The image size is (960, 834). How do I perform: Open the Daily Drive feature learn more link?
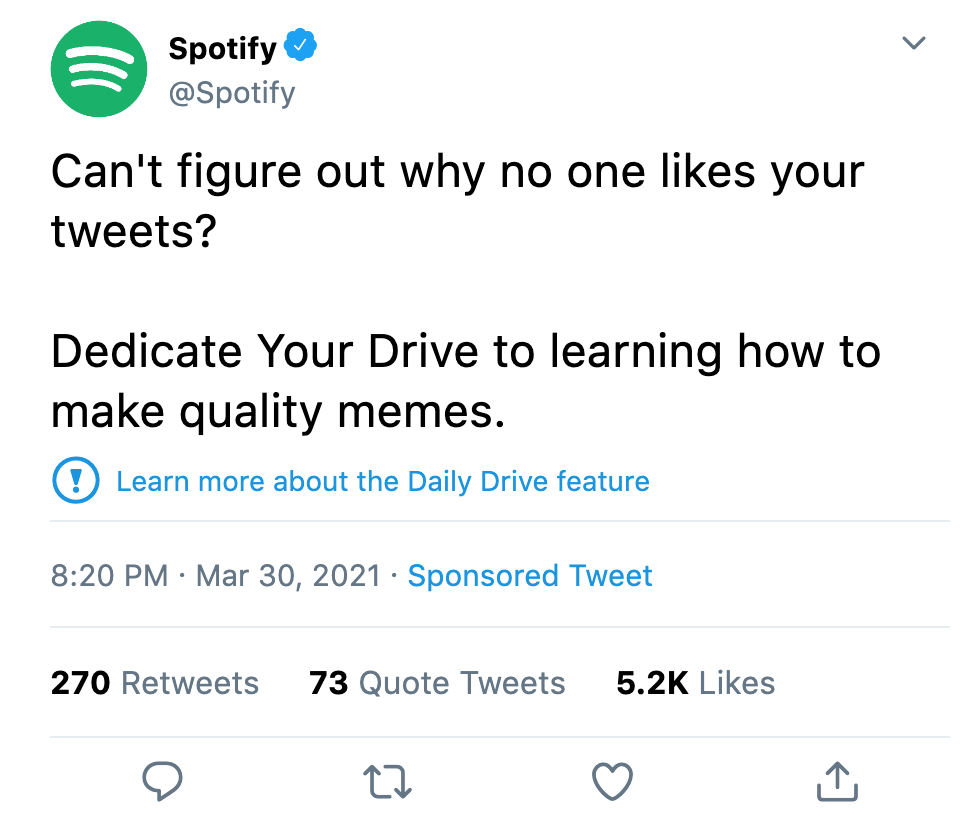point(383,481)
